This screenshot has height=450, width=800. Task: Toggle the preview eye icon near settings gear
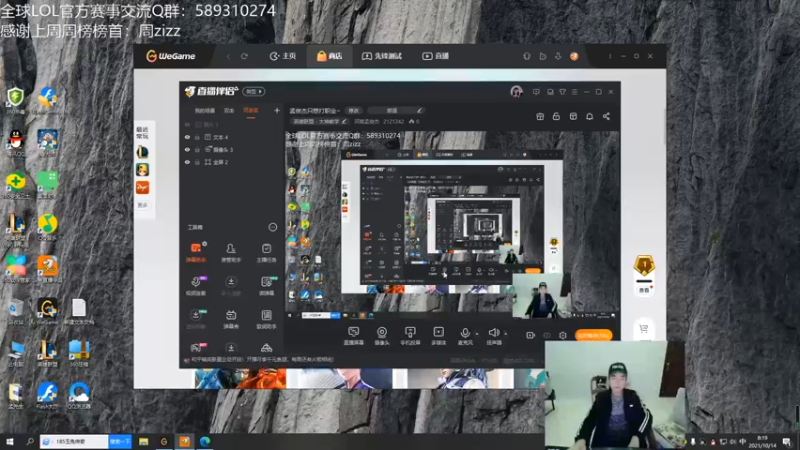point(547,335)
